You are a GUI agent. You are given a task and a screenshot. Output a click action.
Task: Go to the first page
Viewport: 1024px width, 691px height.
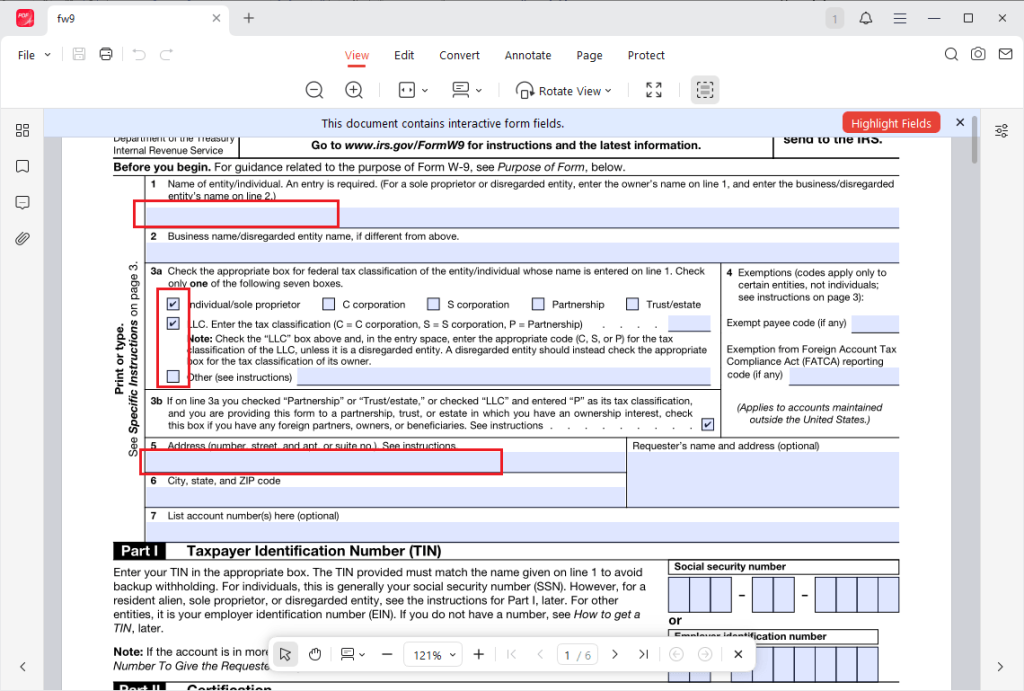click(x=511, y=654)
